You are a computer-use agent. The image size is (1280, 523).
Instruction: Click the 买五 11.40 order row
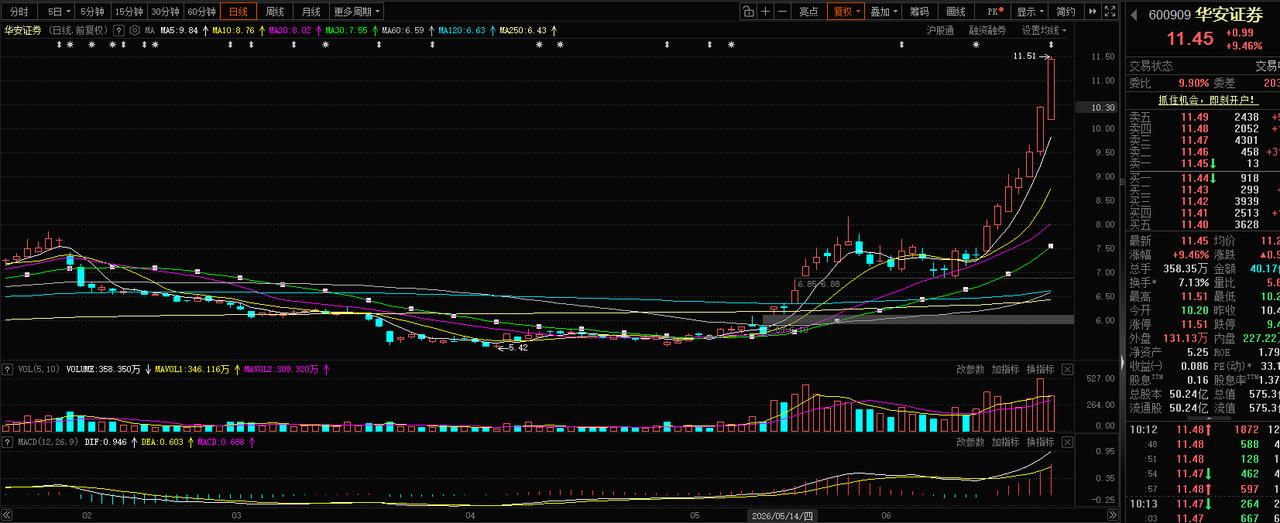[x=1204, y=224]
